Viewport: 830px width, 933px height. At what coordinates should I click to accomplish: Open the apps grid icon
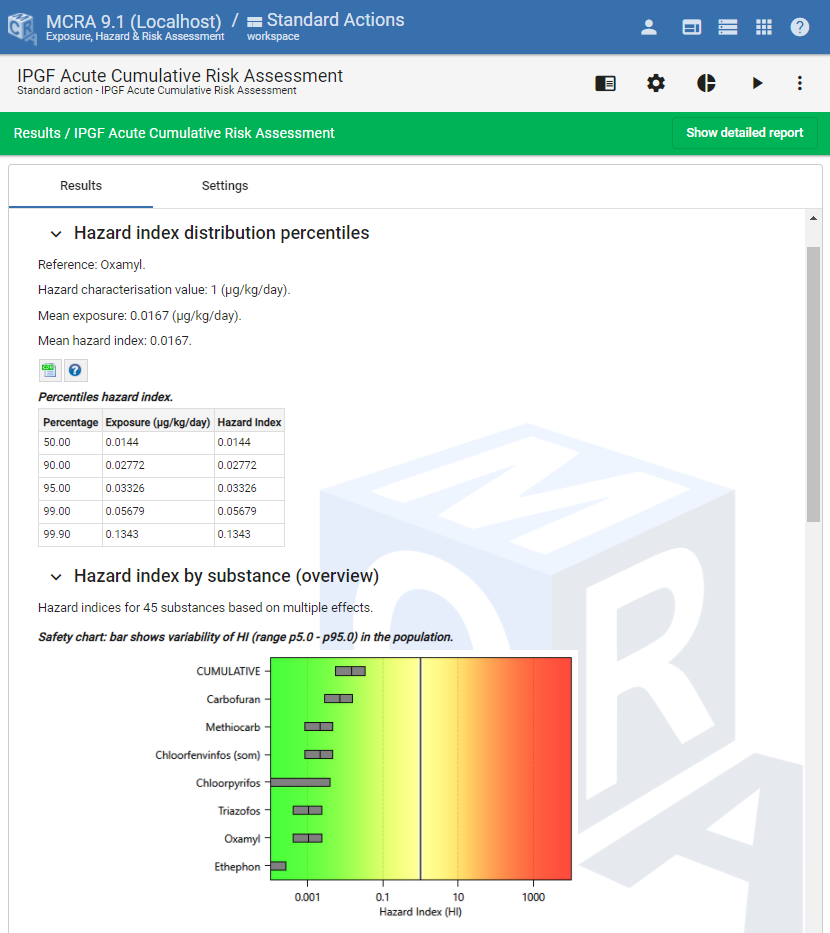pos(764,27)
